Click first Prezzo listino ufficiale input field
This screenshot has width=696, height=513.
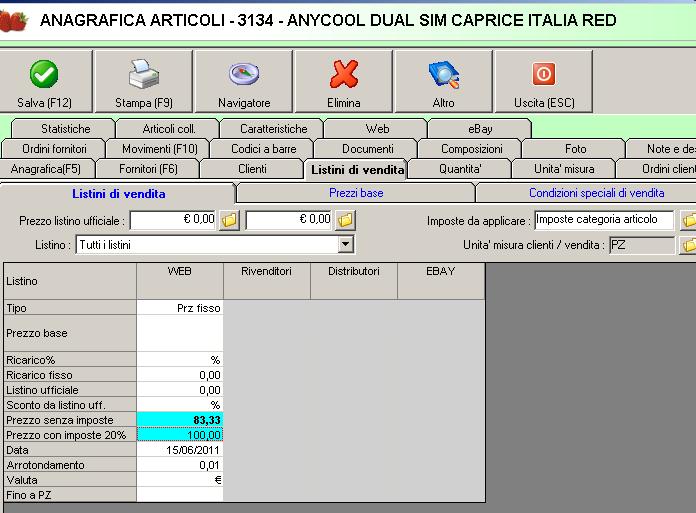(x=173, y=220)
